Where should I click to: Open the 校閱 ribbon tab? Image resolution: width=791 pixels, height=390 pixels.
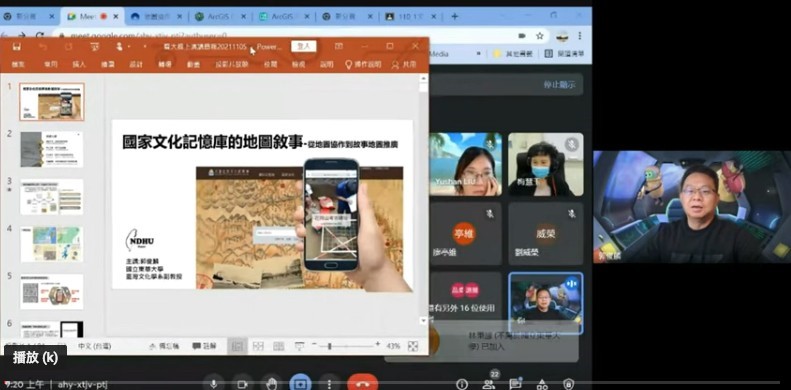270,65
